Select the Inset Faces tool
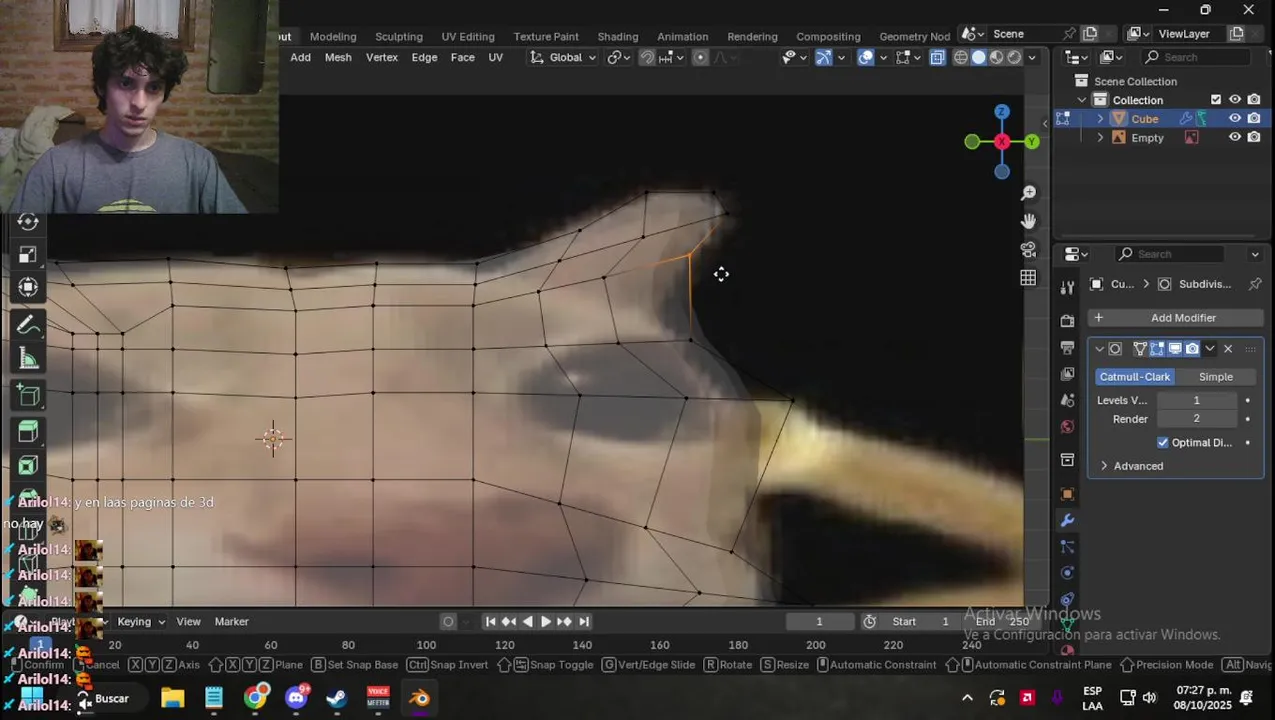This screenshot has height=720, width=1275. pyautogui.click(x=28, y=466)
